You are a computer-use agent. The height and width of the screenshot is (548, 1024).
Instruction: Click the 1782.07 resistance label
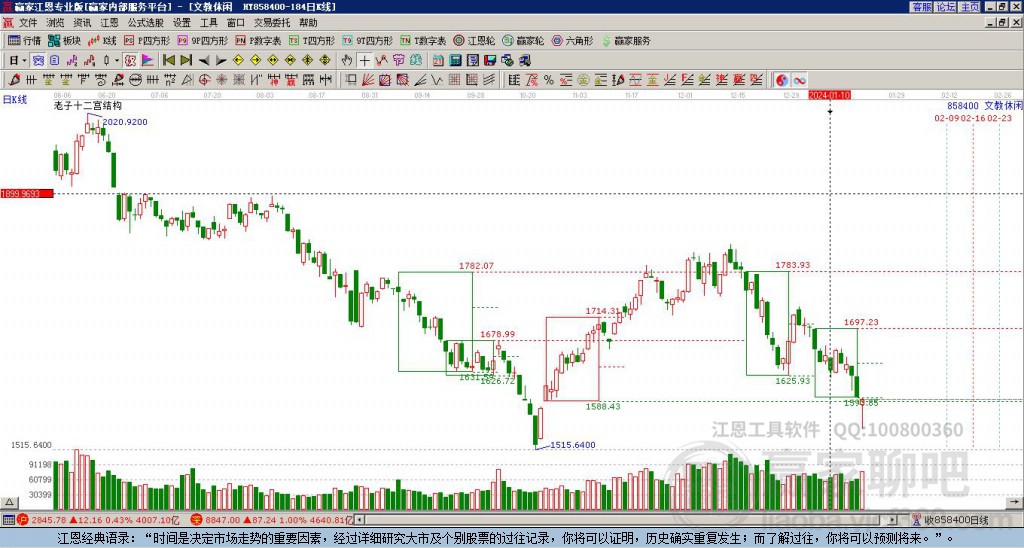tap(476, 266)
